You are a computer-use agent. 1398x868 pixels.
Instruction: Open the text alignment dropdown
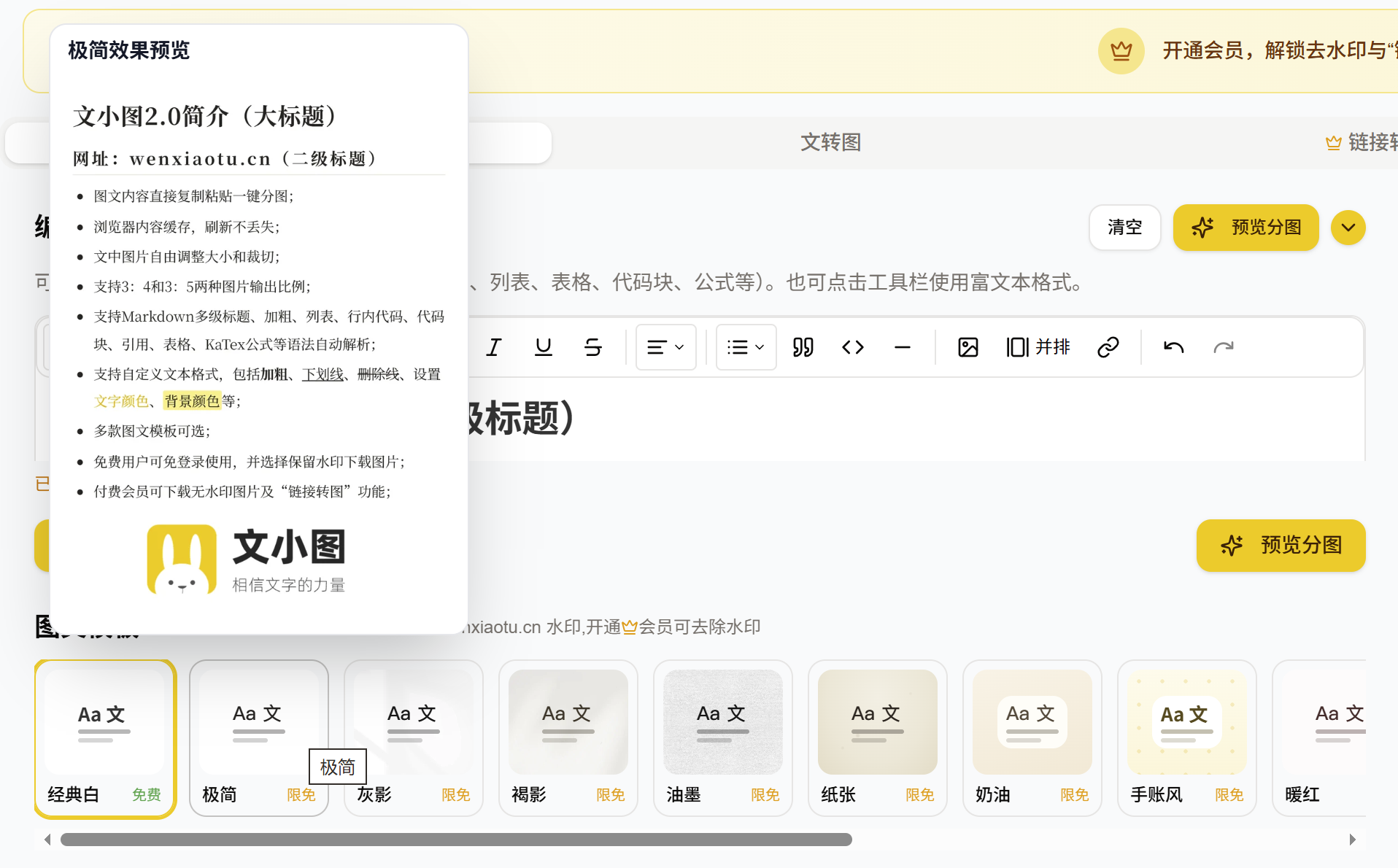tap(665, 347)
